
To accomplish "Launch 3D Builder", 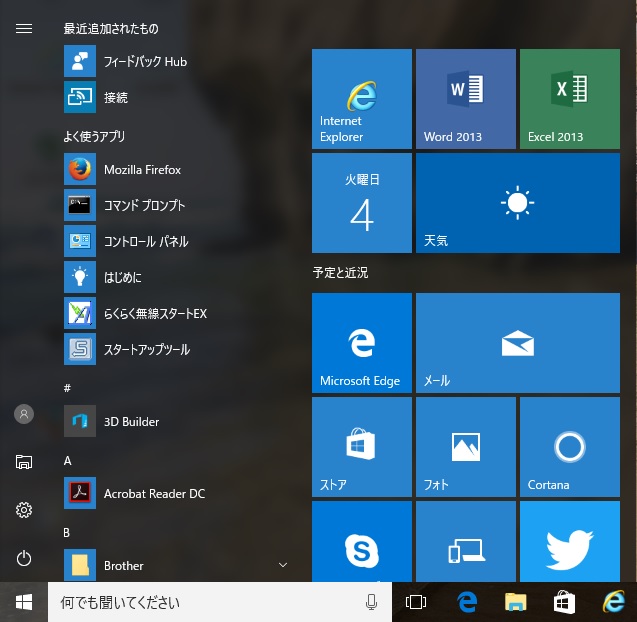I will [177, 421].
